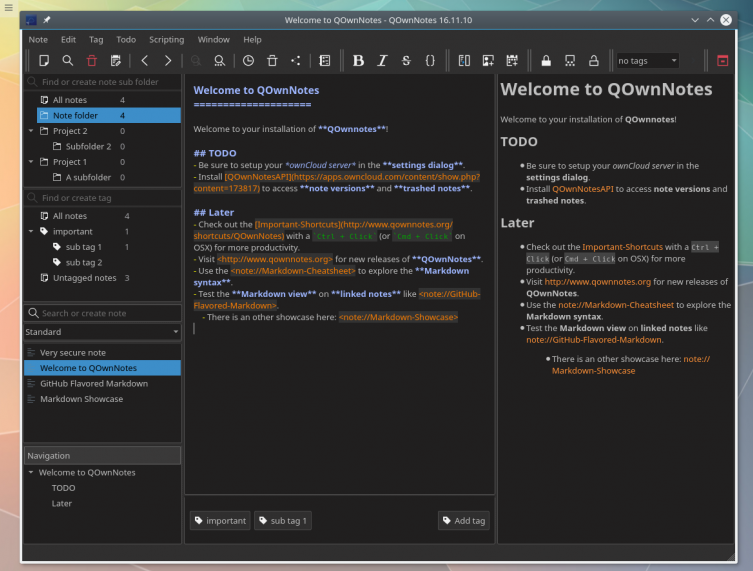Open the Window menu
Screen dimensions: 753x571
(x=213, y=39)
